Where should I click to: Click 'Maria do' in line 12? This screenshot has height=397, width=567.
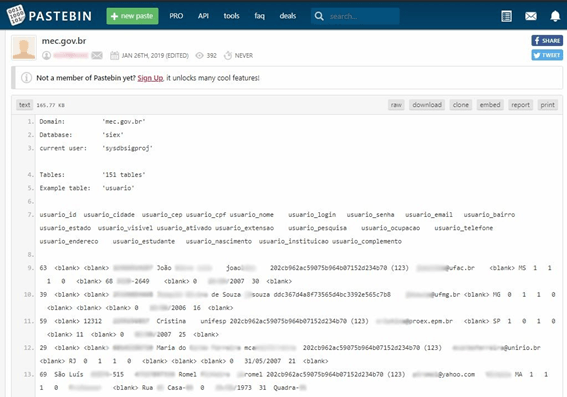pos(171,348)
